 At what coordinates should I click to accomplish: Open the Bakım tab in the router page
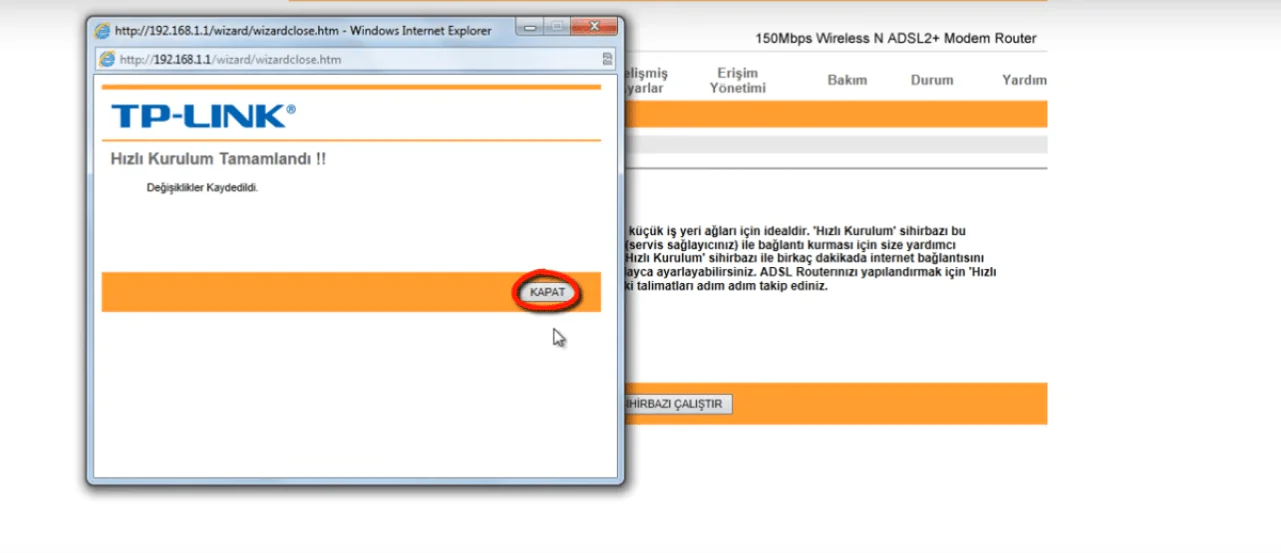[x=847, y=80]
